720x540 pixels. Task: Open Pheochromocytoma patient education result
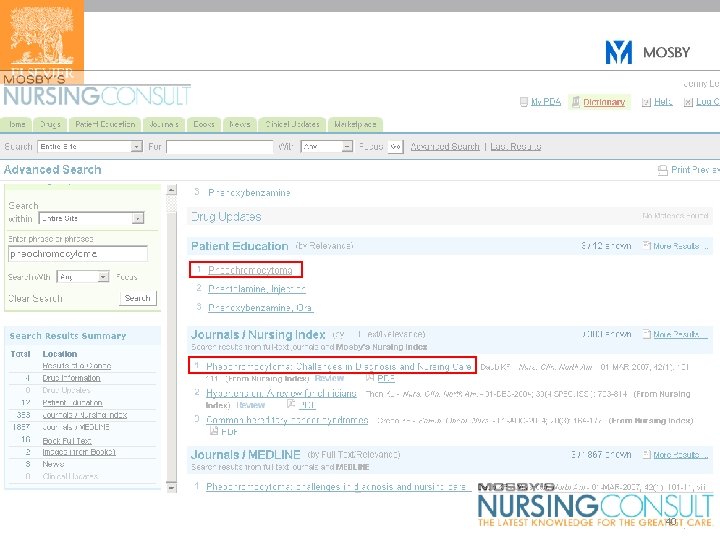point(250,270)
